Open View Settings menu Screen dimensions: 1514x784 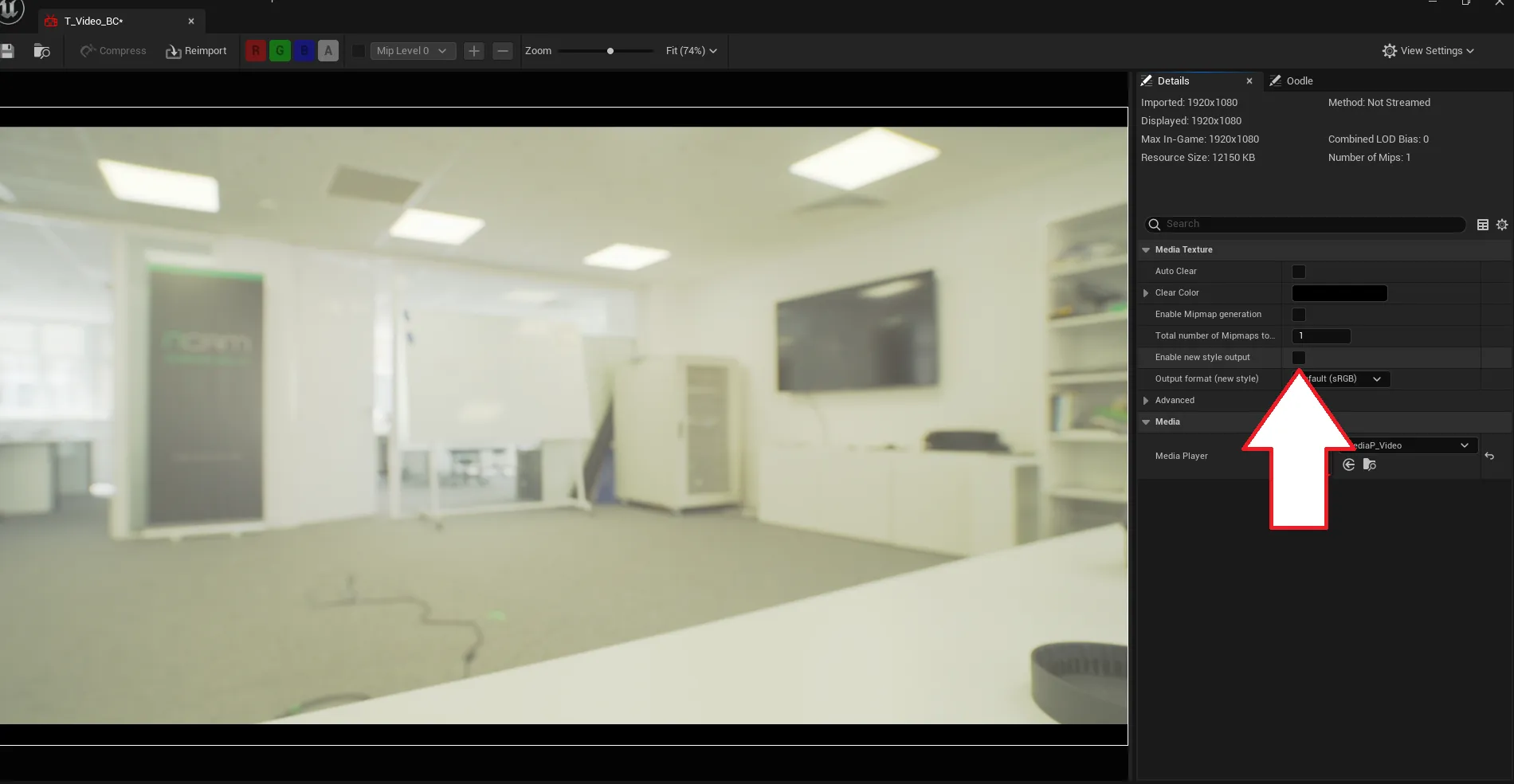[1428, 51]
